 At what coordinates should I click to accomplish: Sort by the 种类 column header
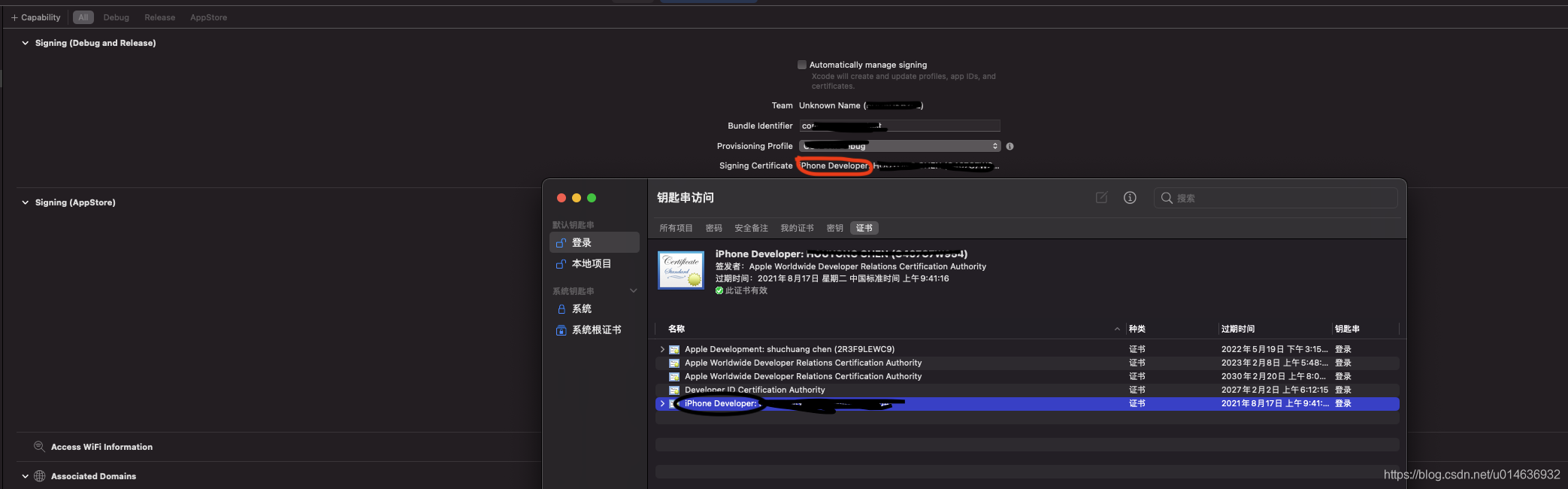[x=1137, y=329]
